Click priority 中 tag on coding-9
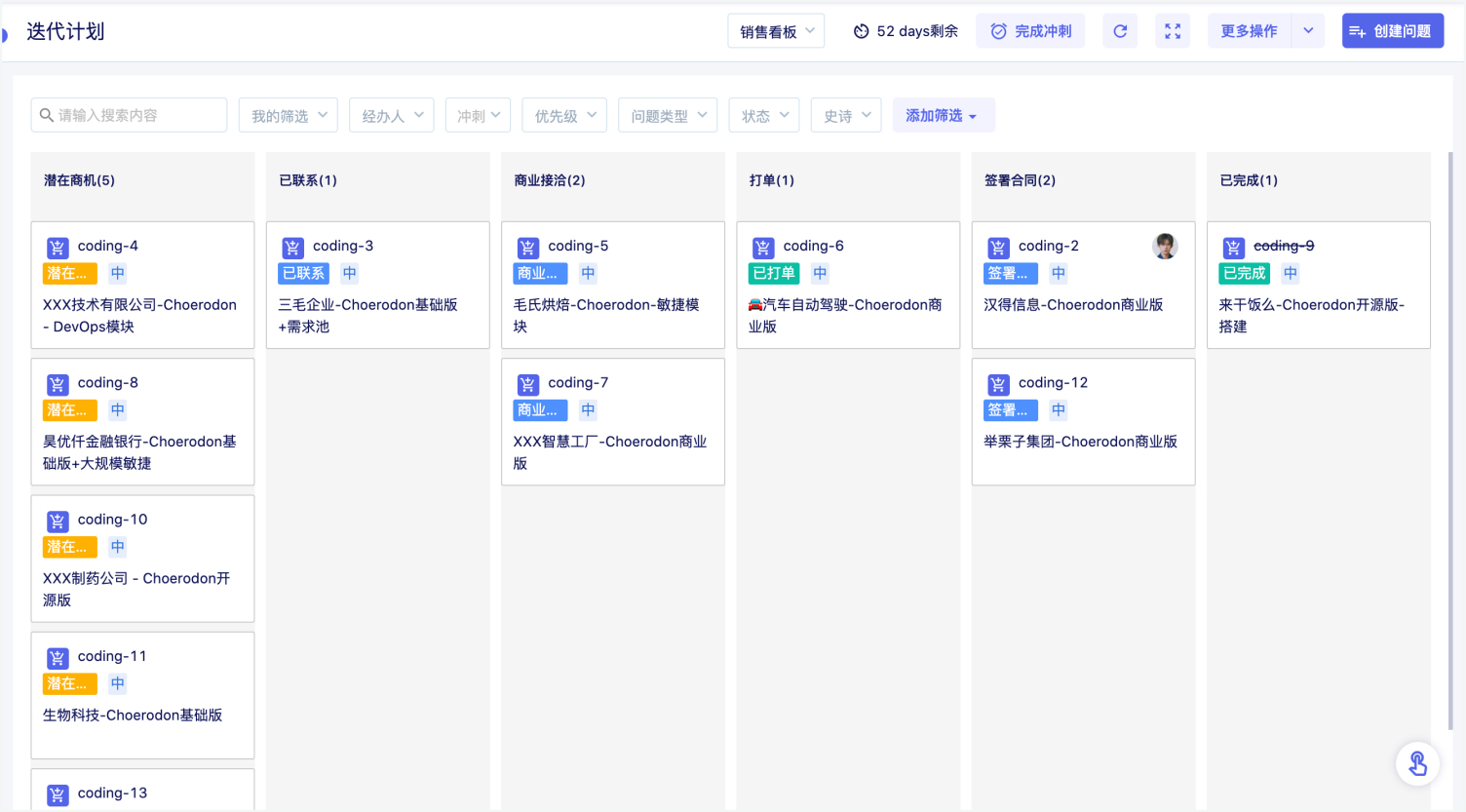This screenshot has height=812, width=1466. coord(1291,274)
